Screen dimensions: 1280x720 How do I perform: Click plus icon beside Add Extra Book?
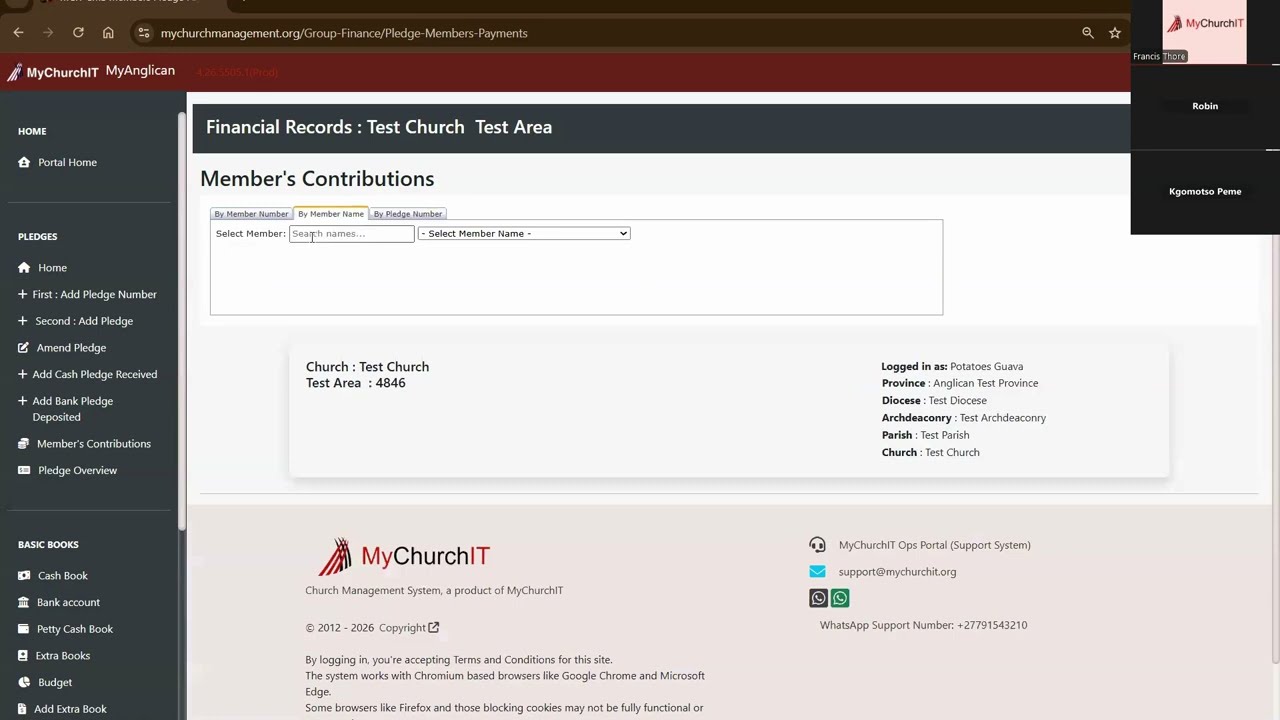coord(23,709)
